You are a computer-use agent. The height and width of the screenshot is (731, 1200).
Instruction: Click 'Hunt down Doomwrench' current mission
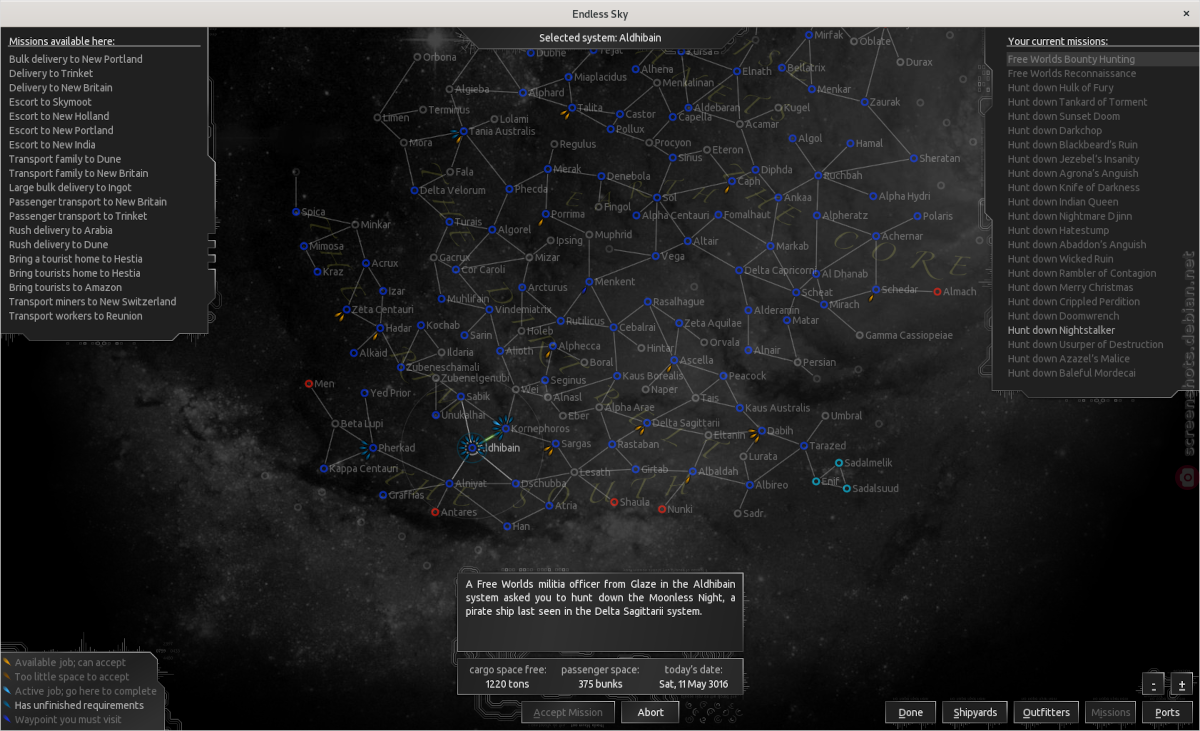coord(1063,316)
